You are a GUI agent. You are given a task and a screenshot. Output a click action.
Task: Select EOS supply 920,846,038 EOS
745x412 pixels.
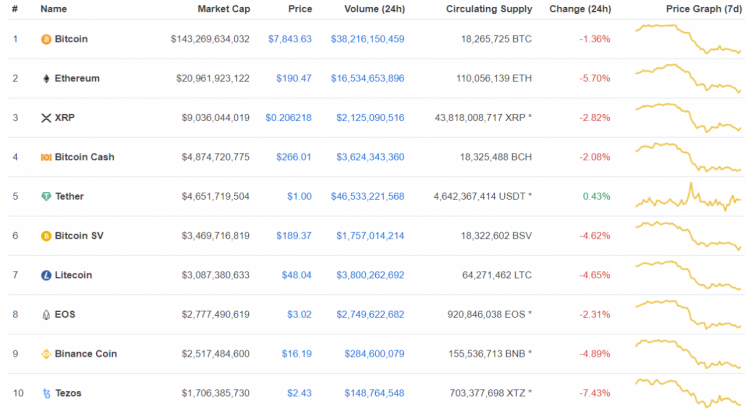[490, 315]
